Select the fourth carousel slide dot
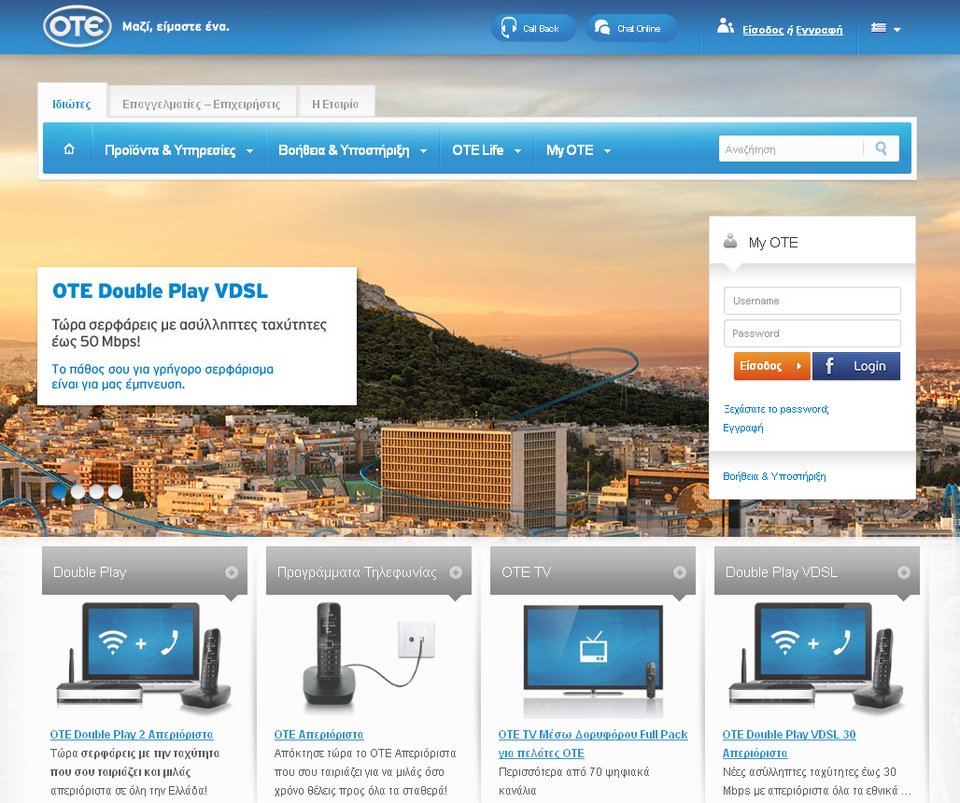This screenshot has width=960, height=803. point(115,491)
